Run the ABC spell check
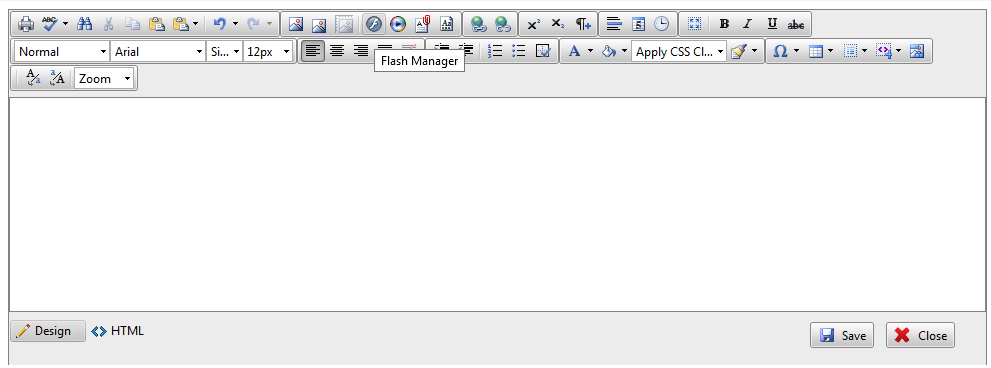This screenshot has height=368, width=991. point(50,24)
